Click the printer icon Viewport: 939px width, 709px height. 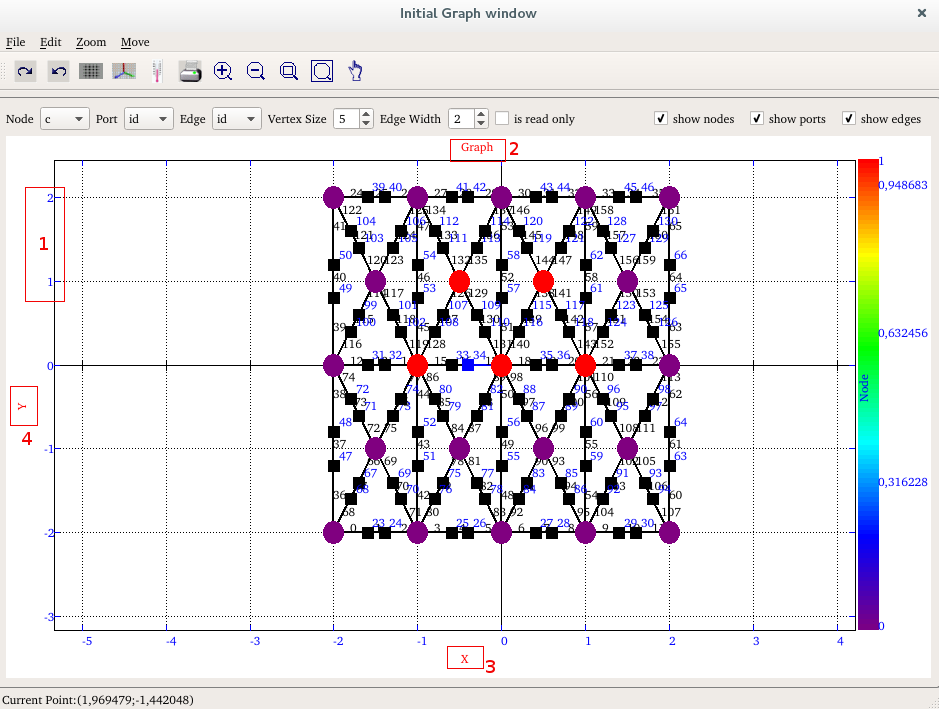coord(190,71)
